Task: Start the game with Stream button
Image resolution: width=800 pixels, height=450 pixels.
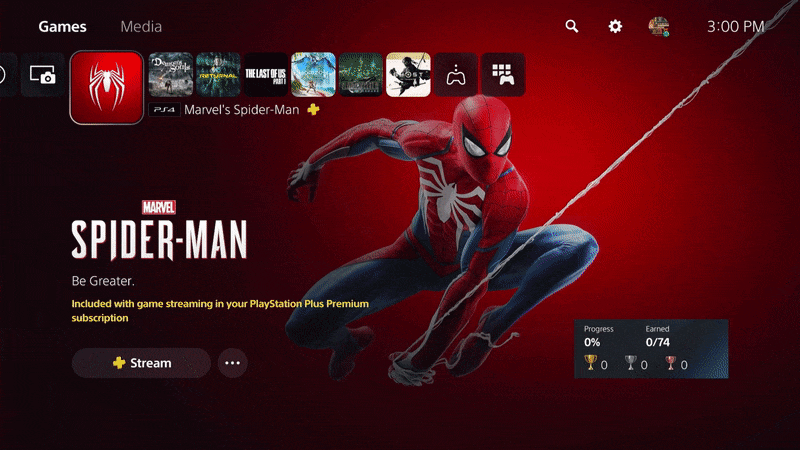Action: coord(141,363)
